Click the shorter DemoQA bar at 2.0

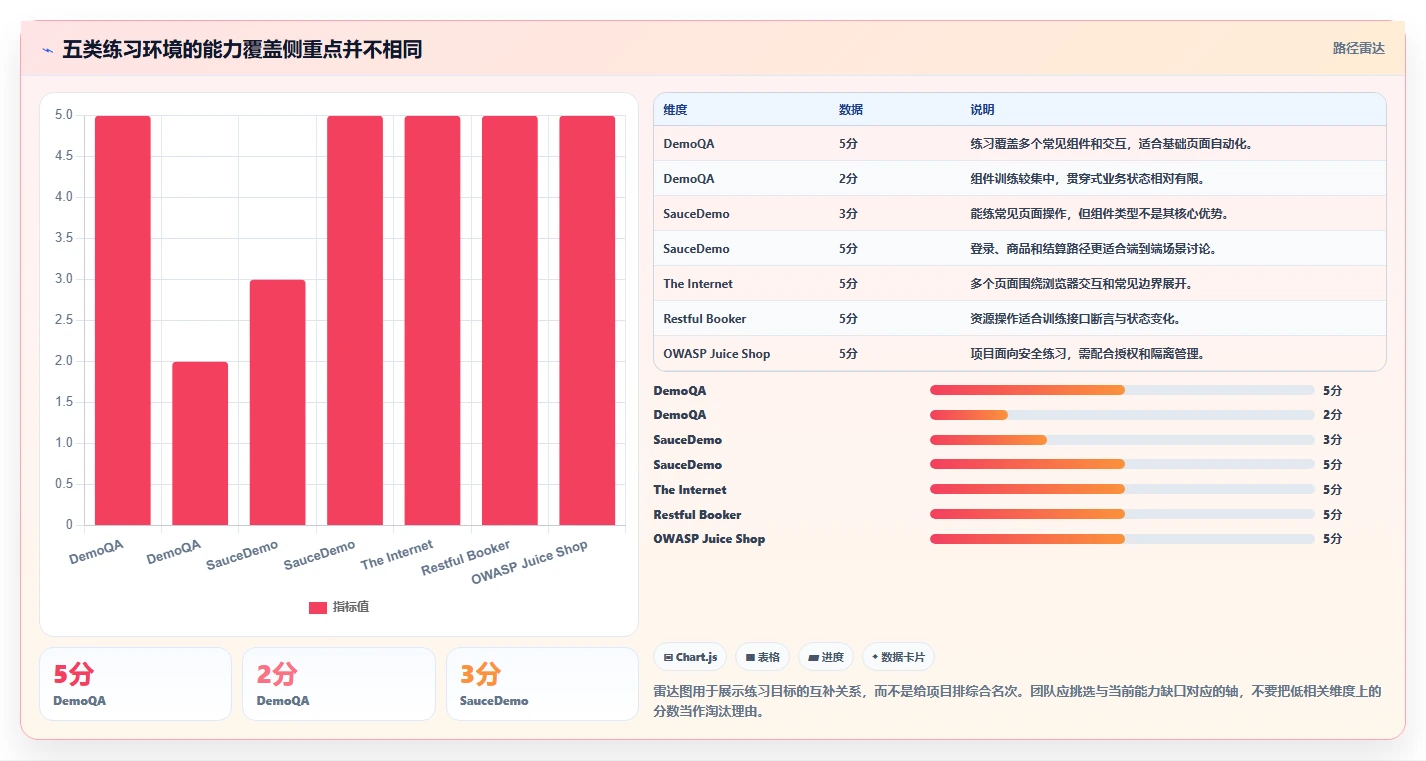(x=200, y=443)
